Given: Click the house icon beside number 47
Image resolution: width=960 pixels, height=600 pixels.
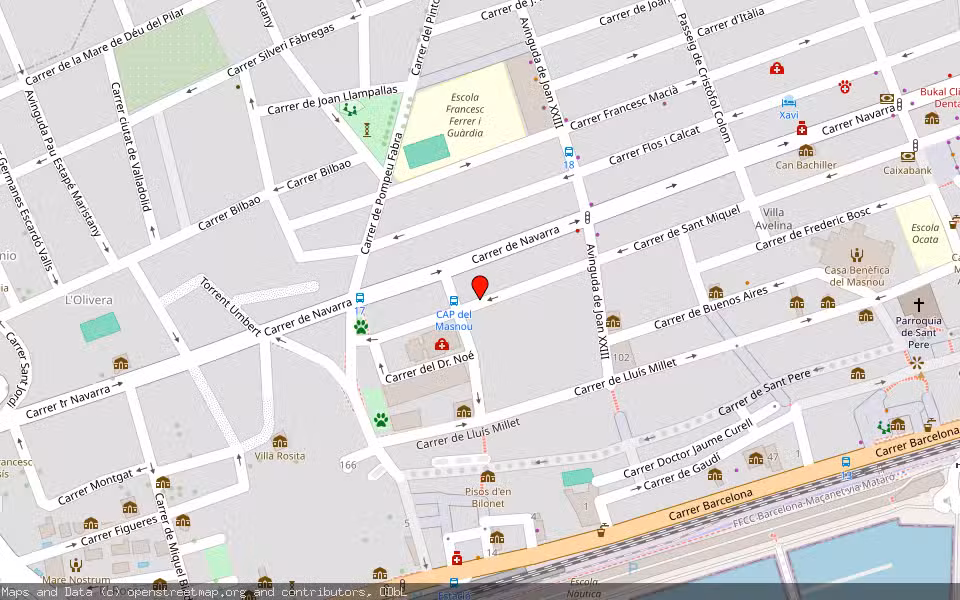Looking at the screenshot, I should 756,458.
